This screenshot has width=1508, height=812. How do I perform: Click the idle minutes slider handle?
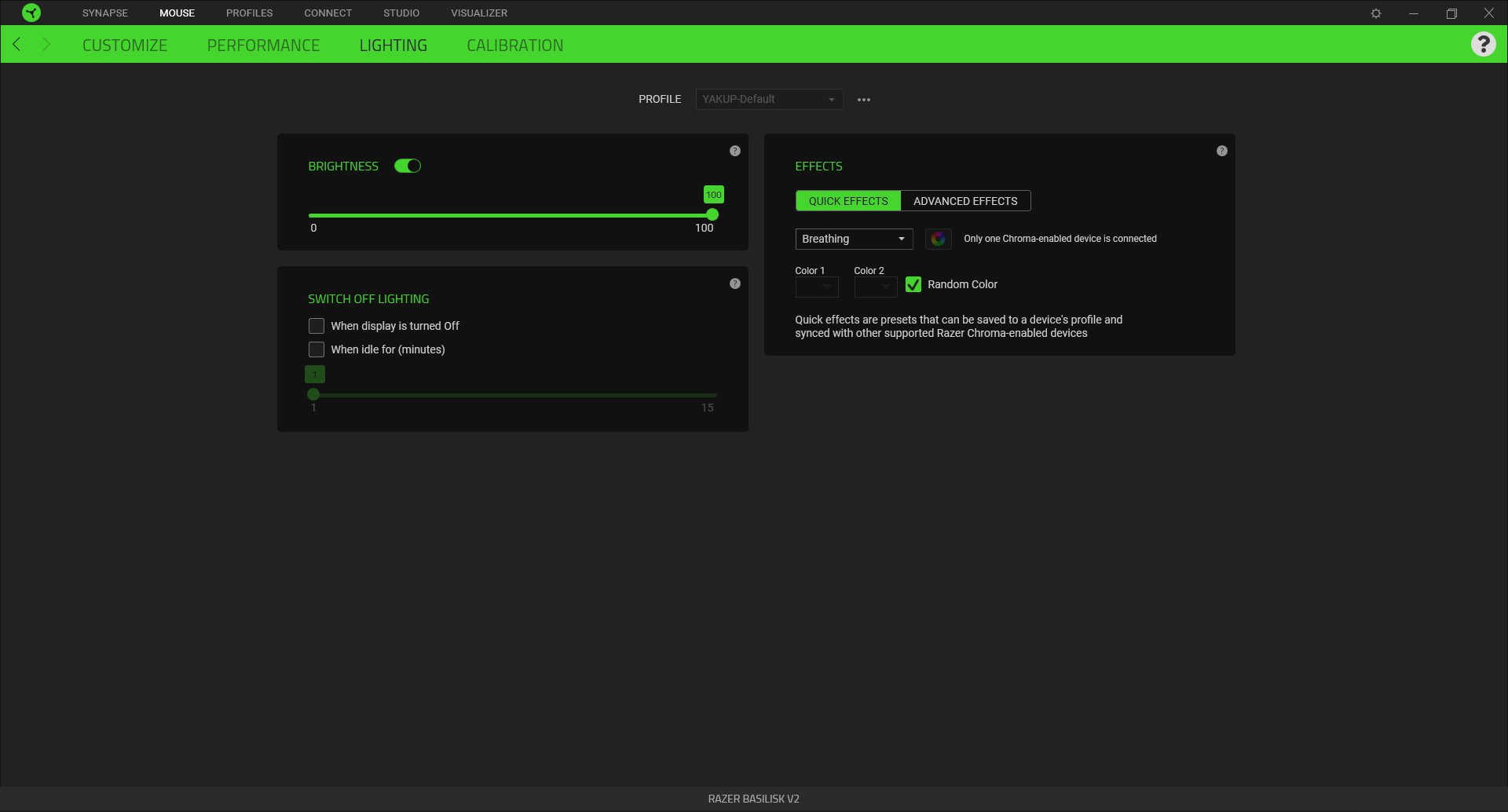[313, 394]
